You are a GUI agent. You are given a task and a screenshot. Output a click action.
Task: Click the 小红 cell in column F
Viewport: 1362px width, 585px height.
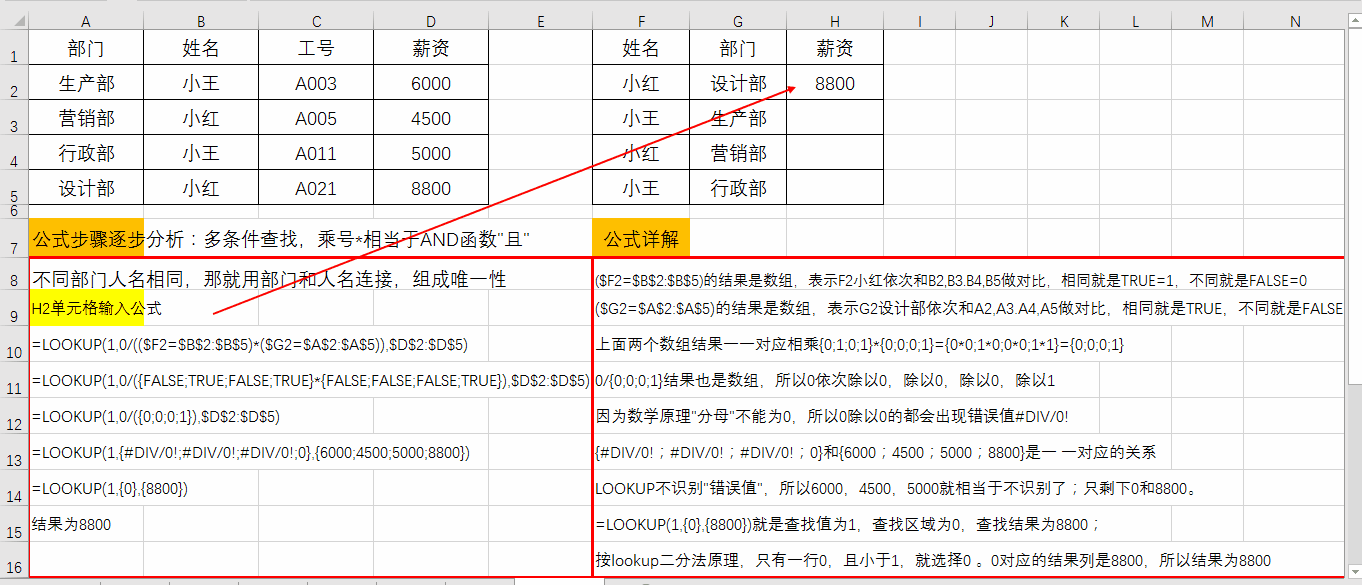pyautogui.click(x=641, y=83)
